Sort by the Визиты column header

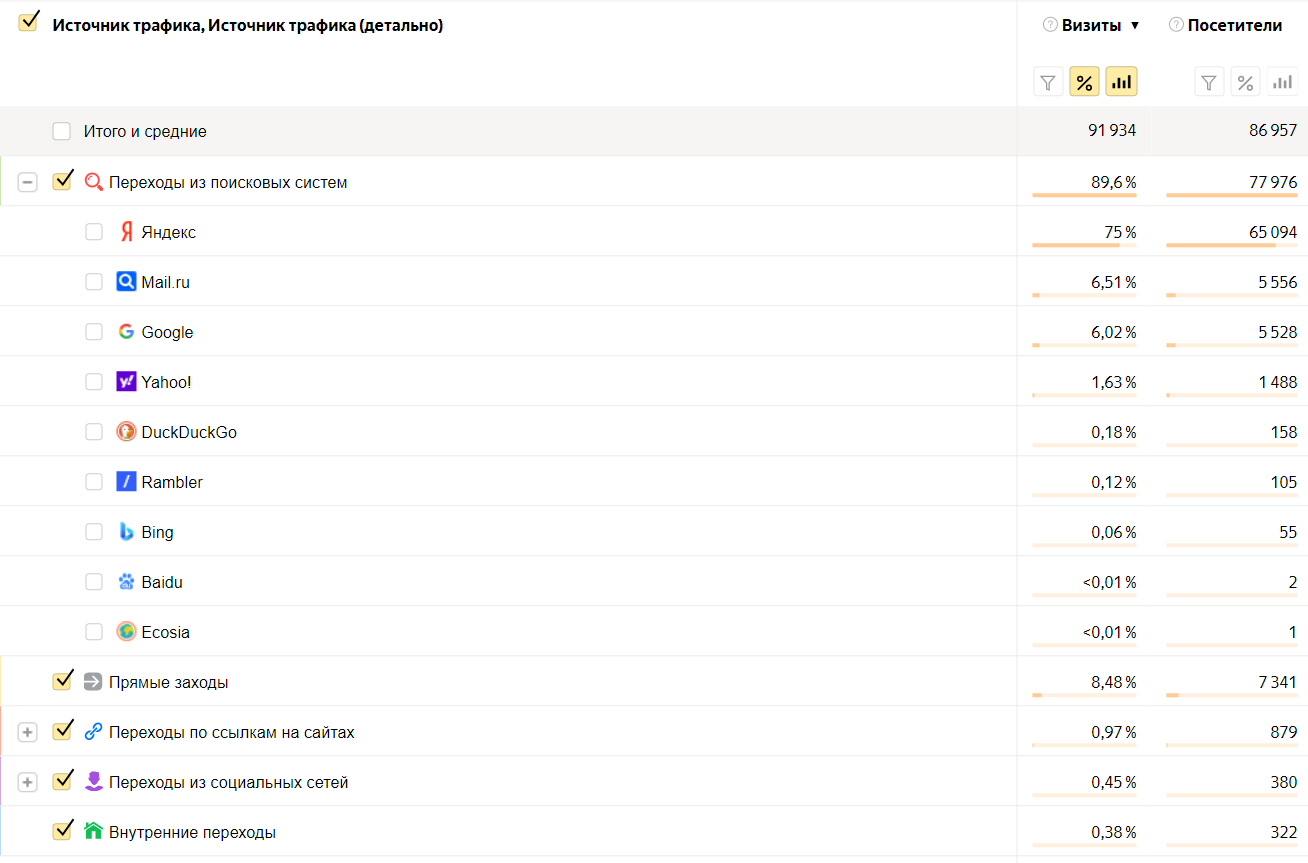pyautogui.click(x=1091, y=25)
